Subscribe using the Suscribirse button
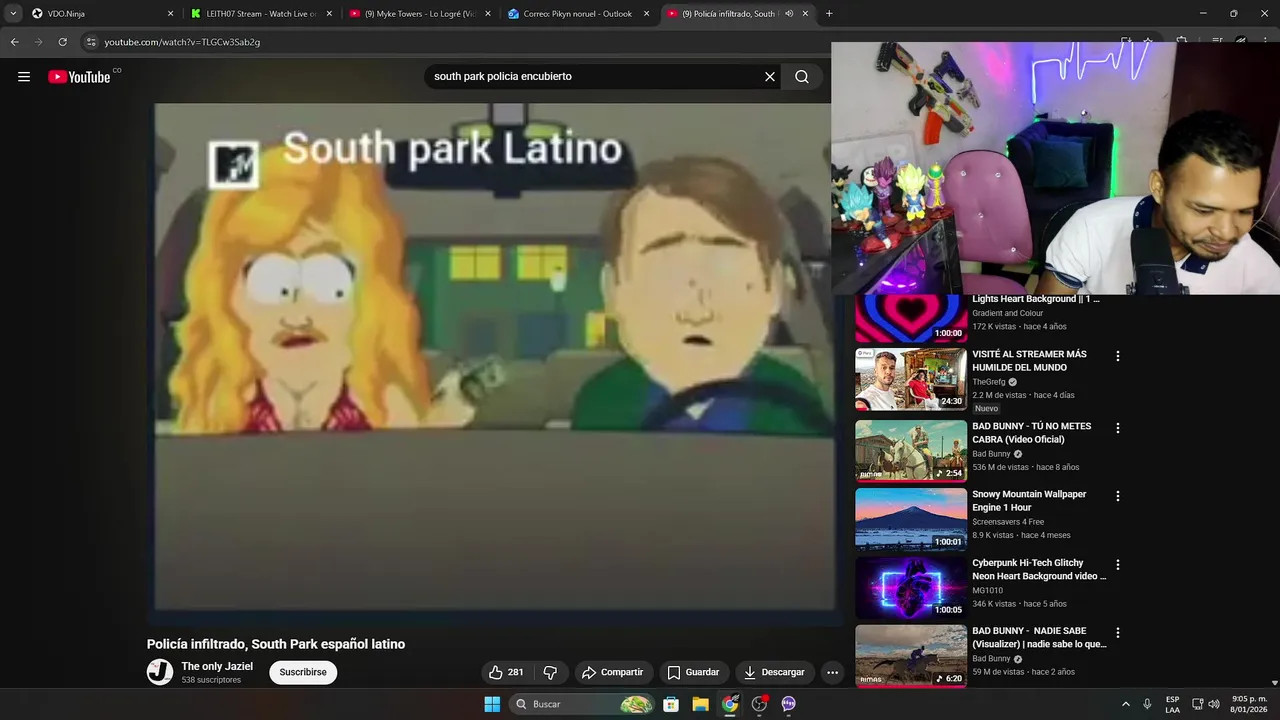This screenshot has height=720, width=1280. click(303, 672)
